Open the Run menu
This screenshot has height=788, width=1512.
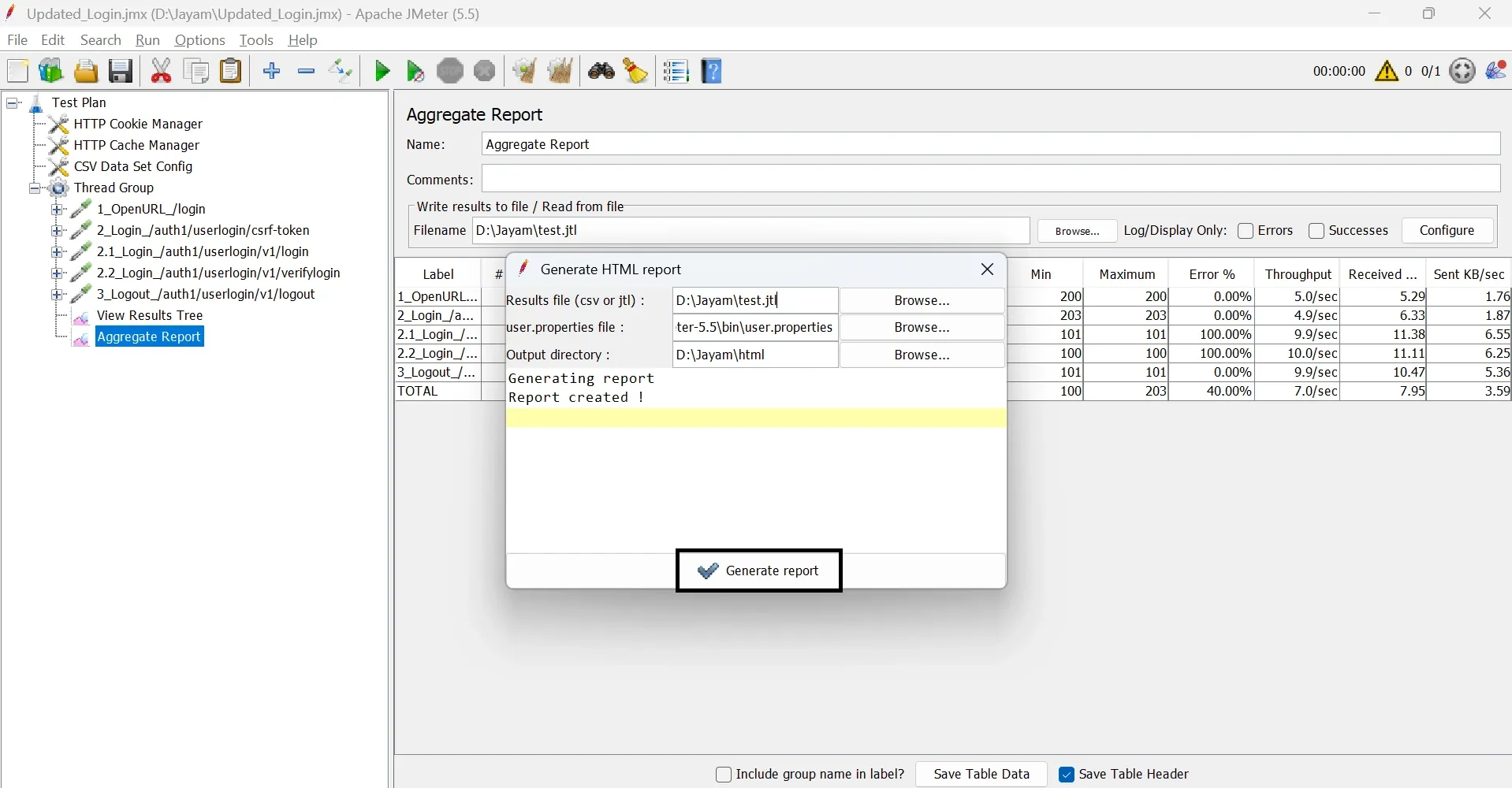(x=147, y=40)
